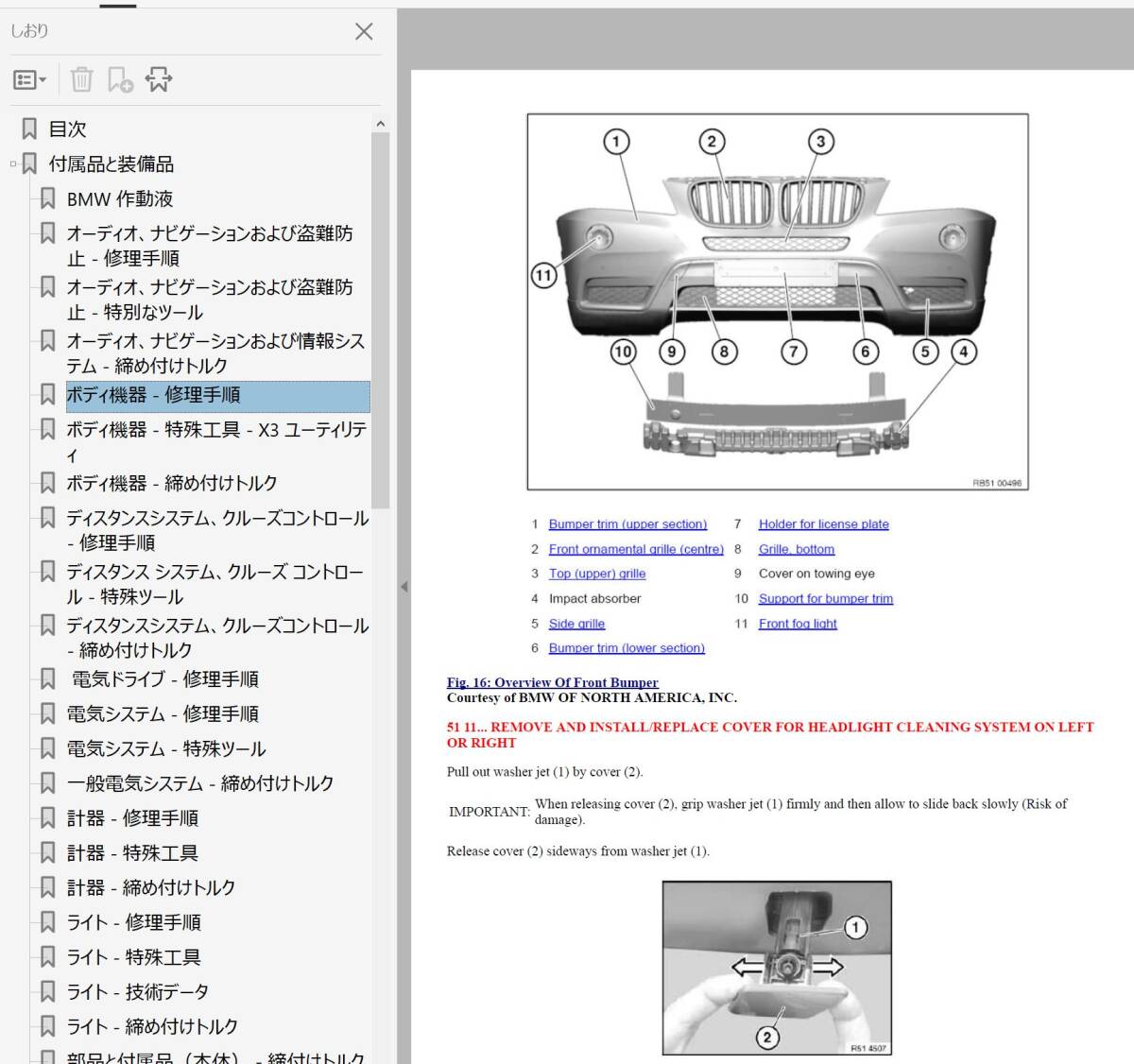
Task: Click bookmark icon beside 電気システム - 修理手順
Action: [47, 714]
